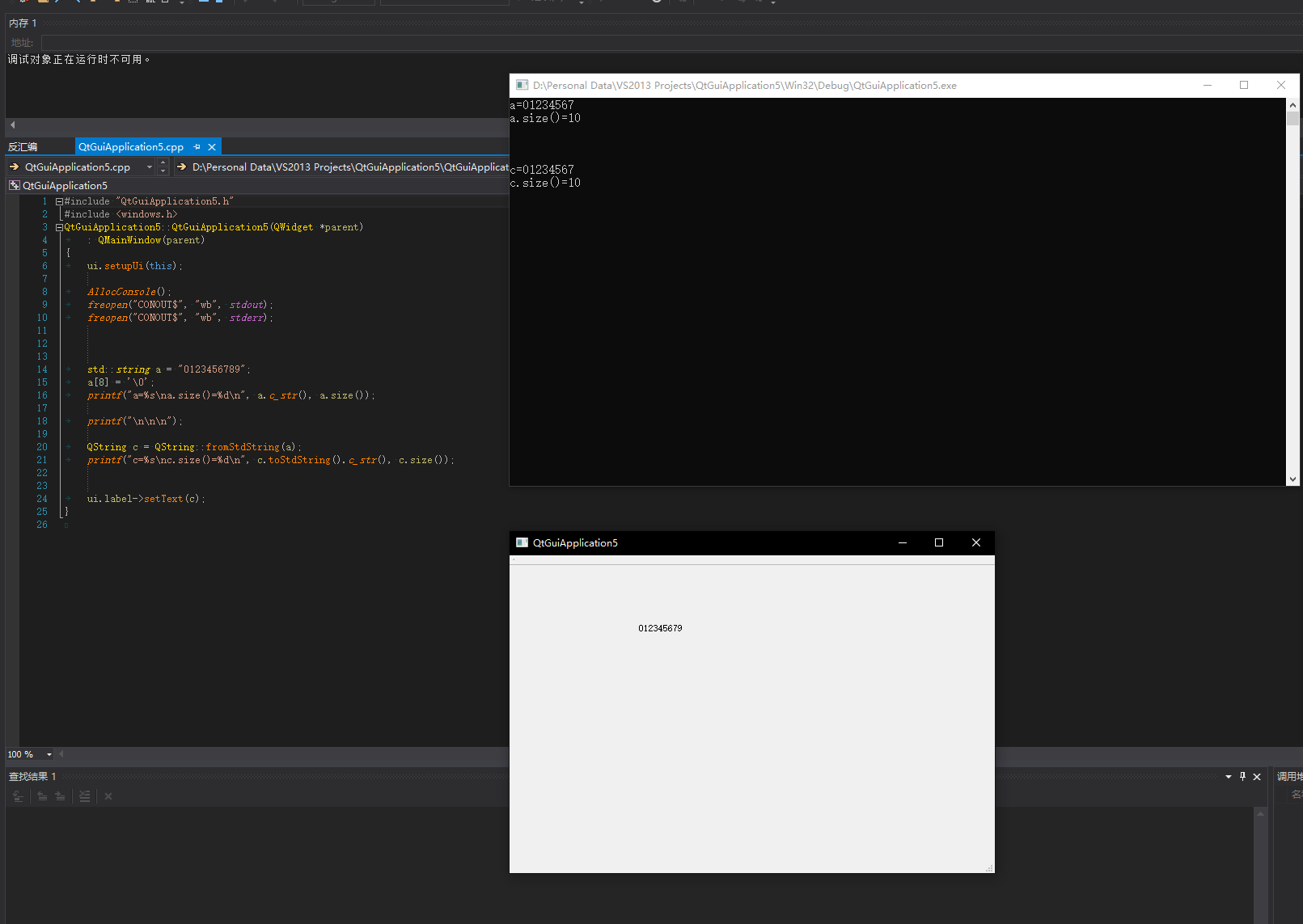Click the 内存 1 panel title
Viewport: 1303px width, 924px height.
(x=23, y=23)
